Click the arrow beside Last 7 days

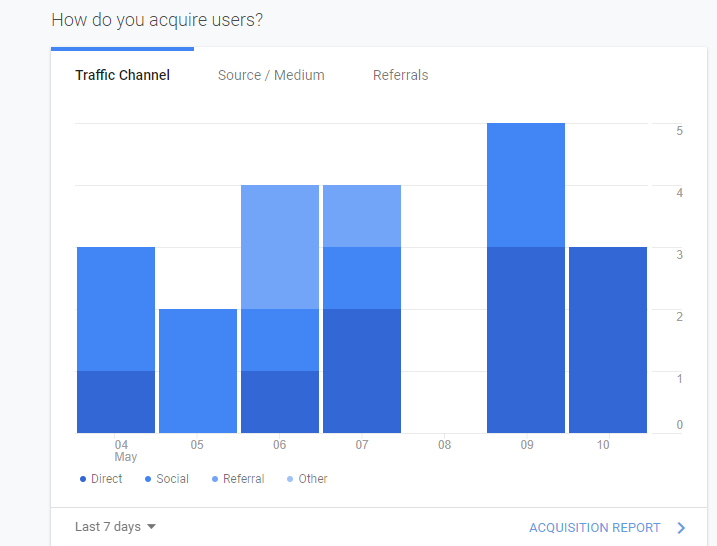click(151, 527)
